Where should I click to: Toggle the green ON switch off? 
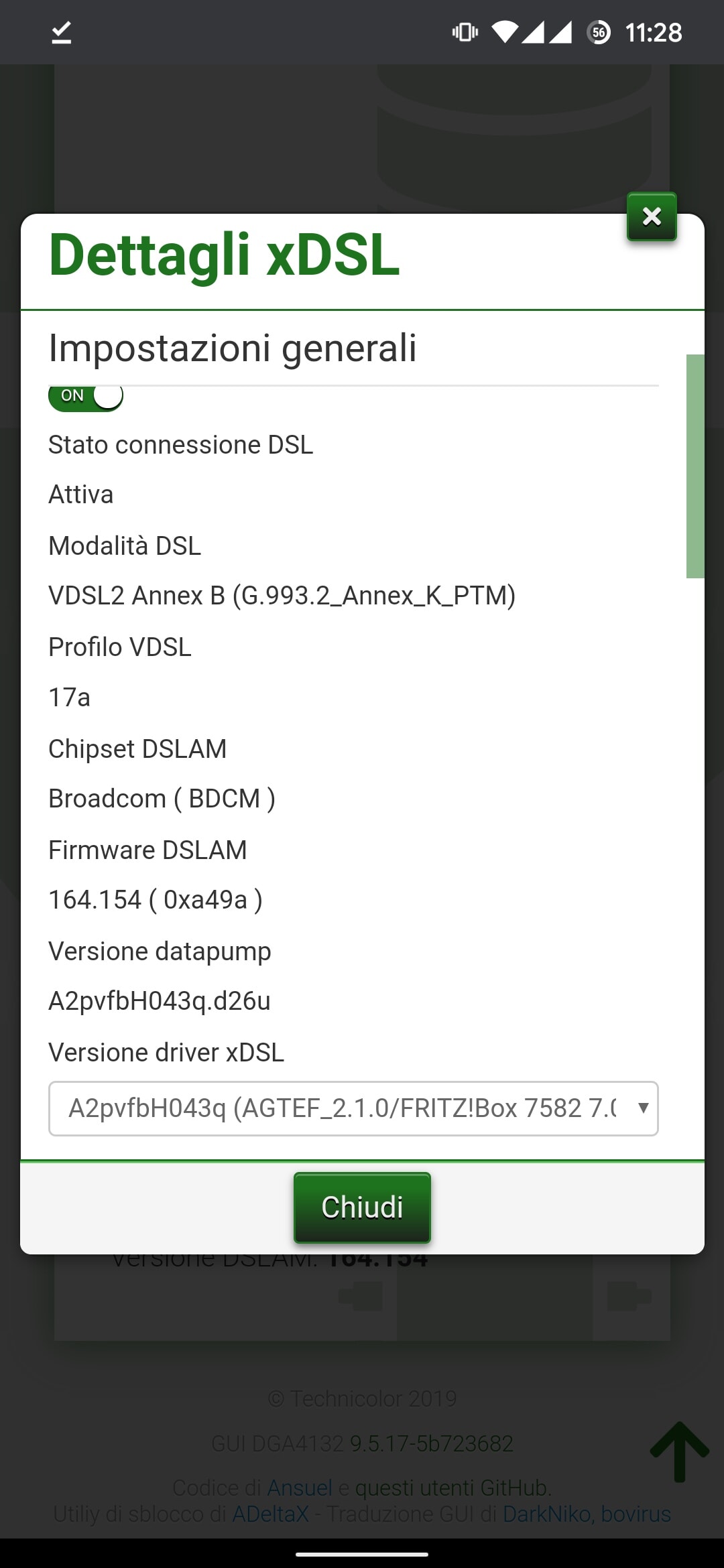coord(86,396)
